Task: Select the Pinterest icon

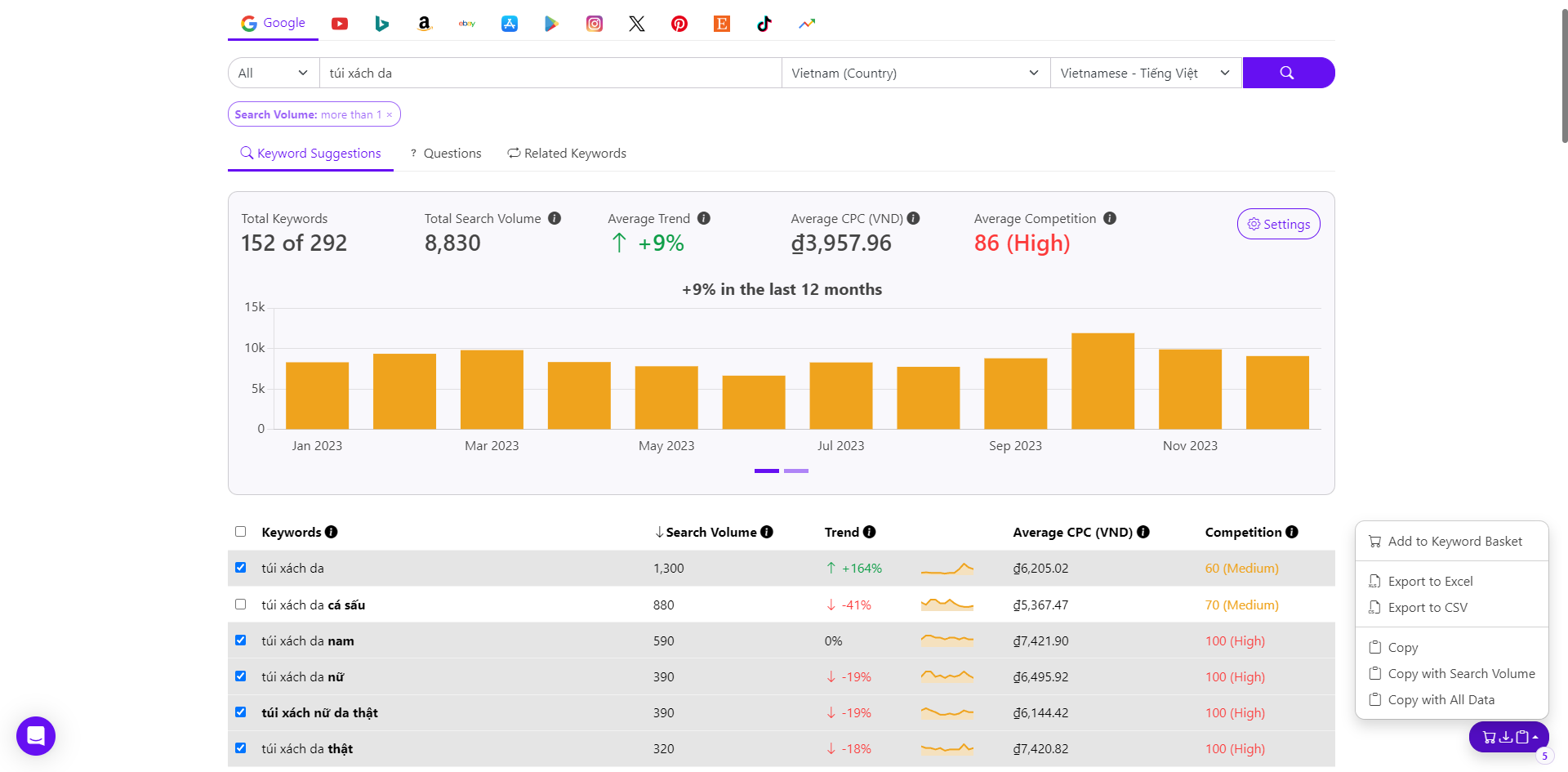Action: [679, 24]
